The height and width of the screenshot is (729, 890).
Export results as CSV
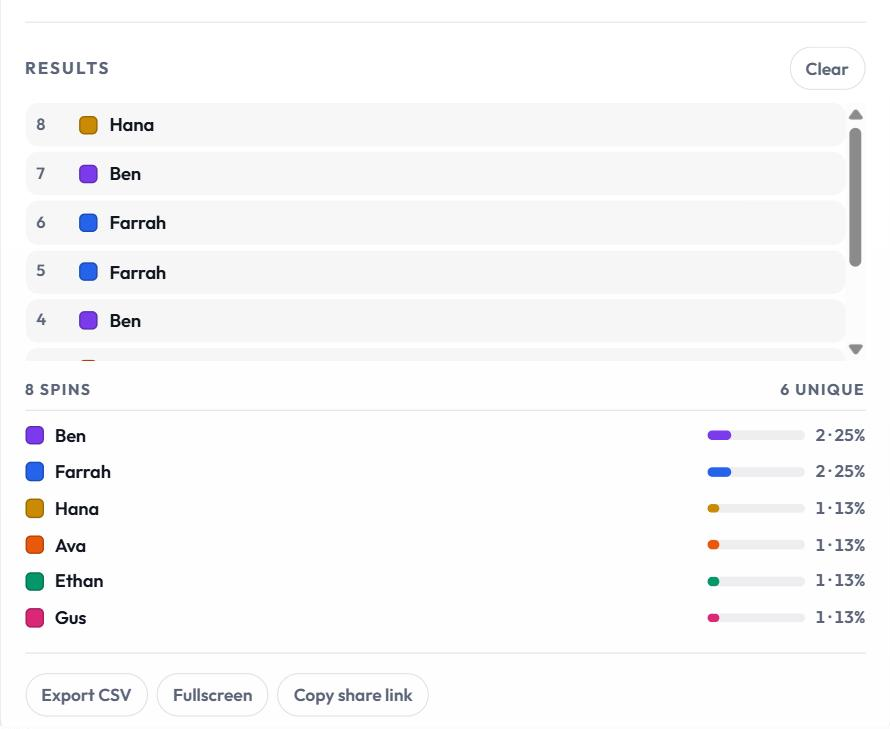coord(86,695)
